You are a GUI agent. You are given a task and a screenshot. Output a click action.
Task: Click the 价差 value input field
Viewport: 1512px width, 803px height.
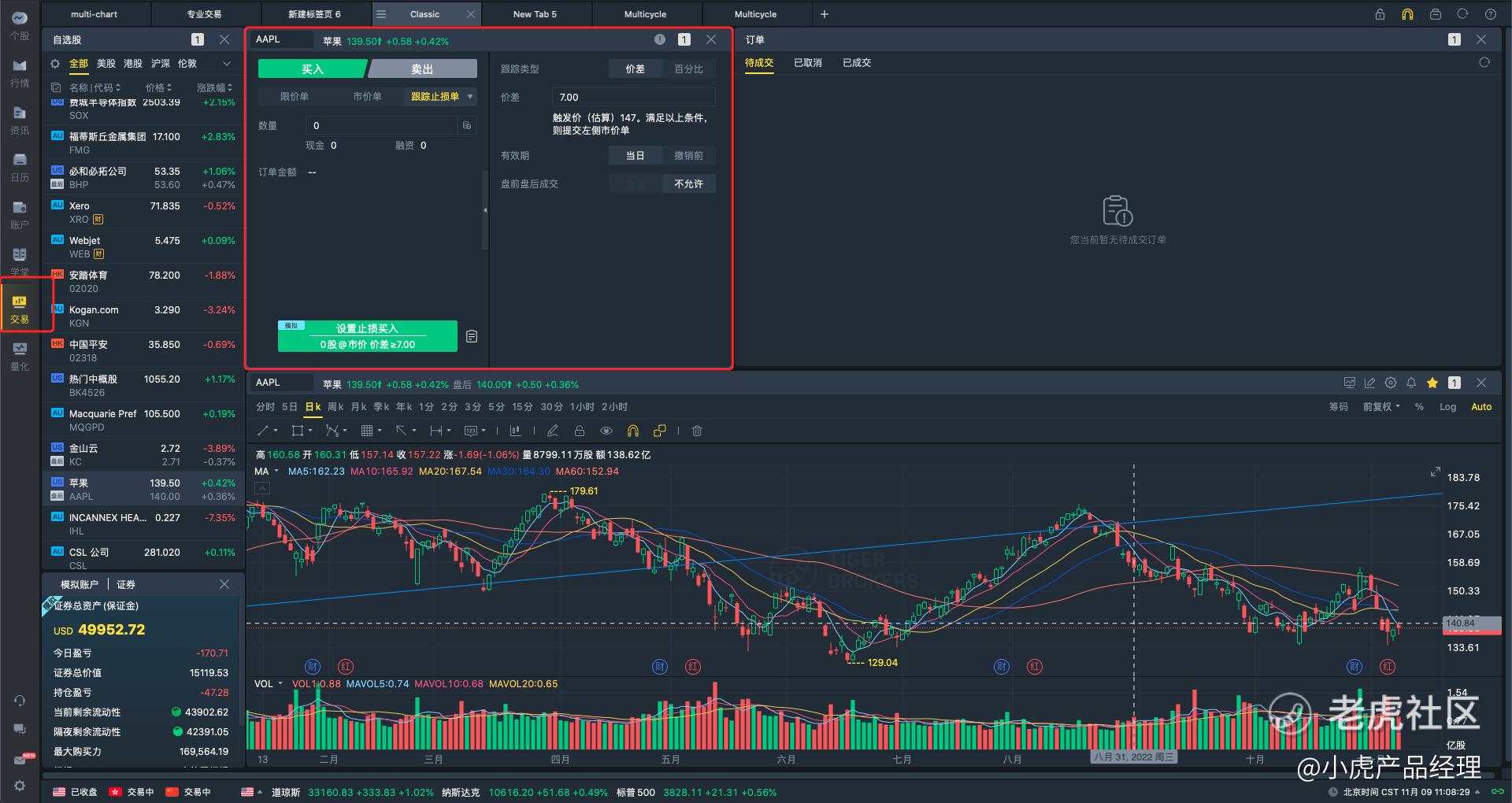pyautogui.click(x=634, y=97)
